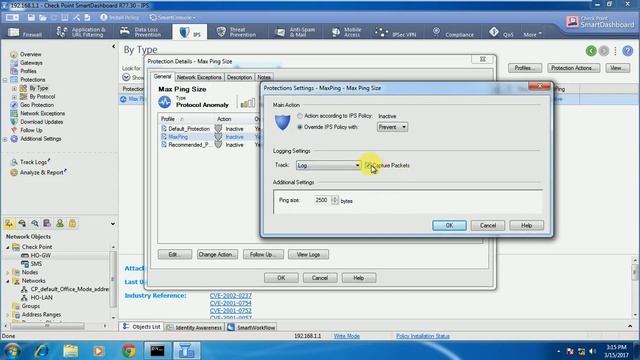Expand Address Ranges folder
Screen dimensions: 640x360
point(8,315)
